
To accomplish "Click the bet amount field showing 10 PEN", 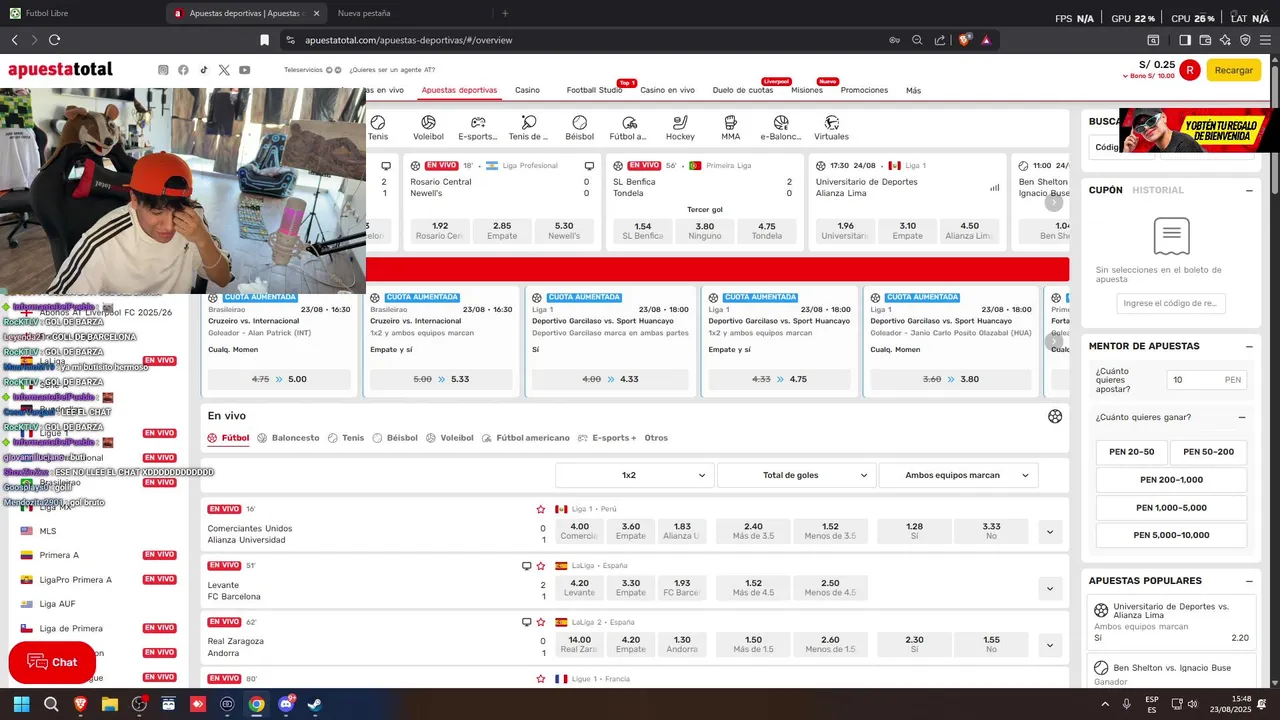I will point(1206,380).
